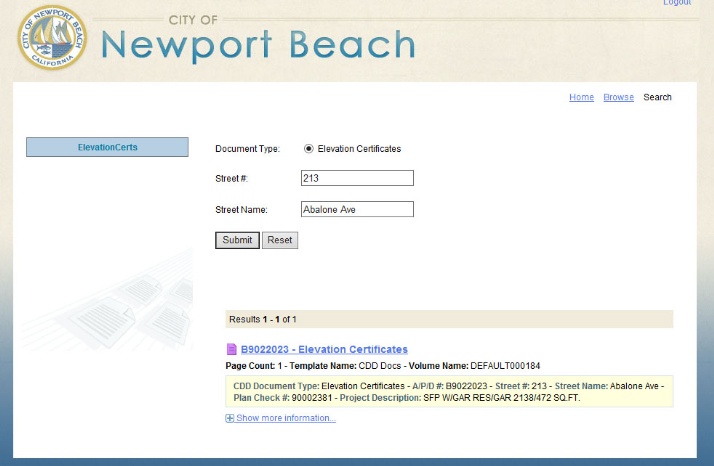Click the Document Type label
This screenshot has height=466, width=714.
(x=247, y=149)
